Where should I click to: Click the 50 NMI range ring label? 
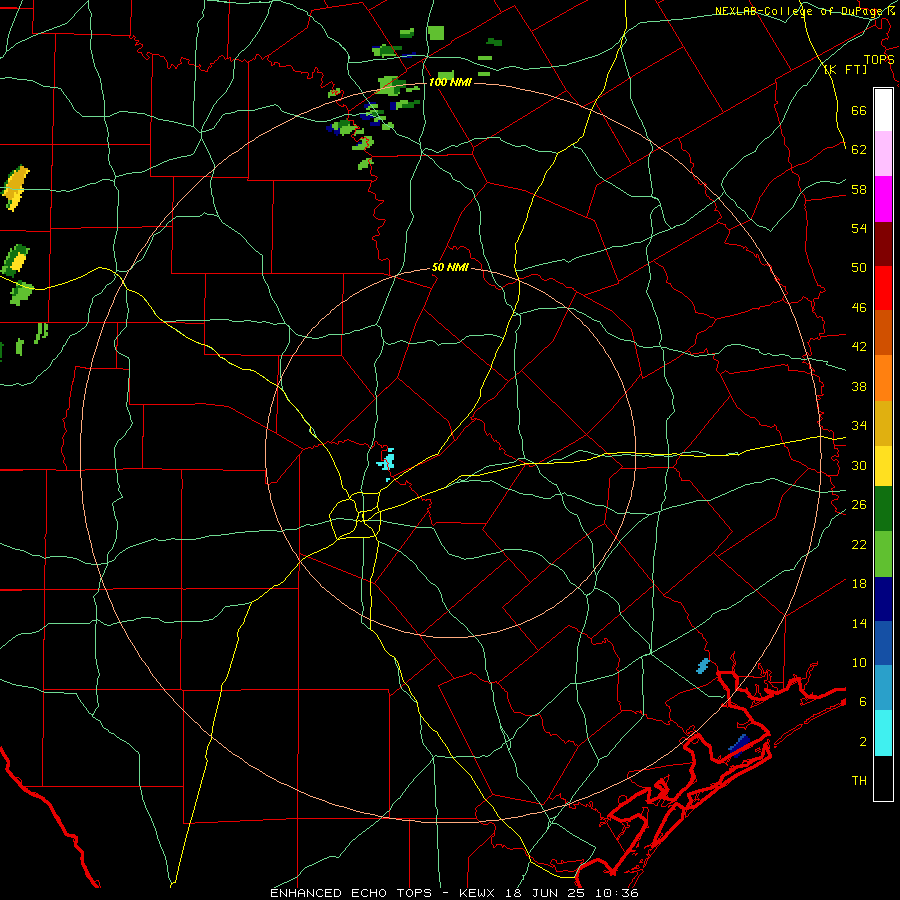450,268
